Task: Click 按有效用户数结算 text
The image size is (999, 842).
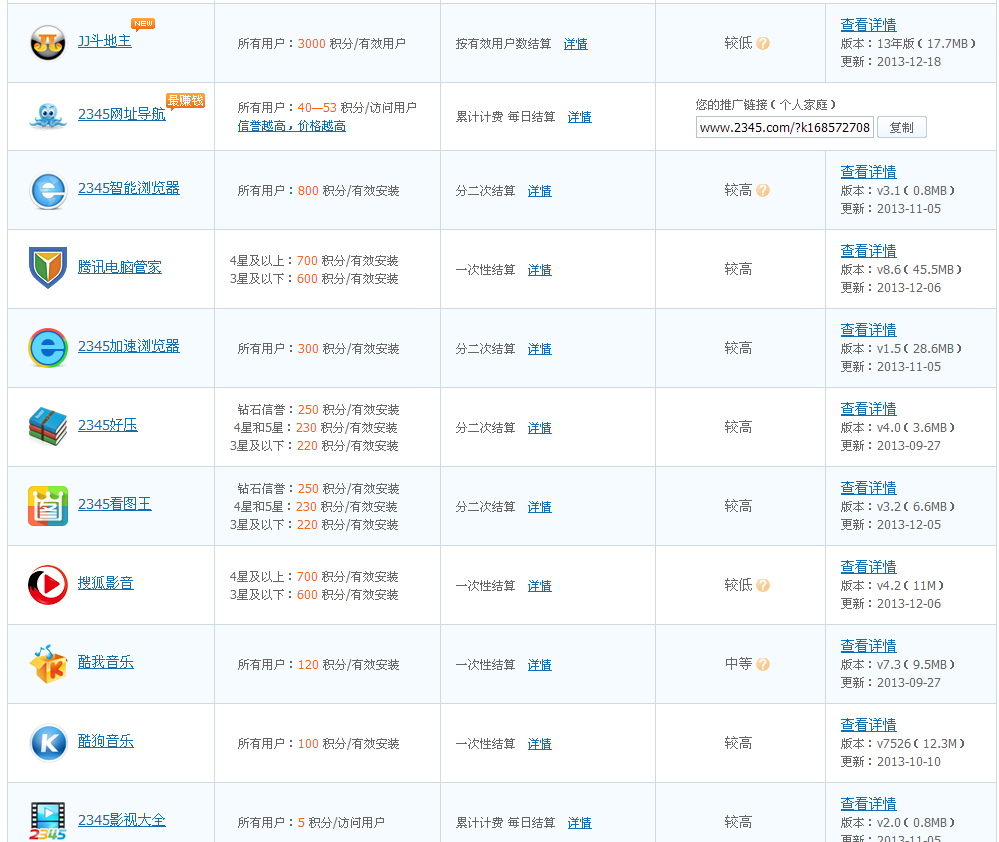Action: coord(503,44)
